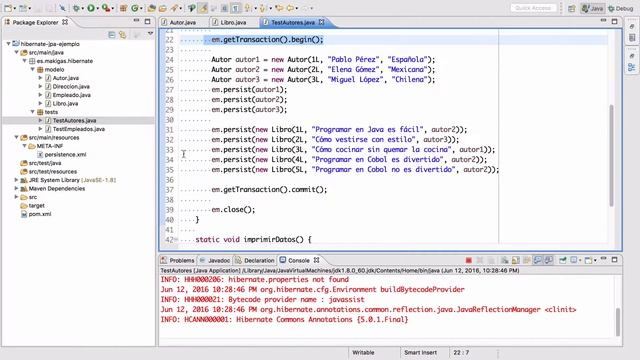Expand the JRE System Library node
640x360 pixels.
[16, 180]
